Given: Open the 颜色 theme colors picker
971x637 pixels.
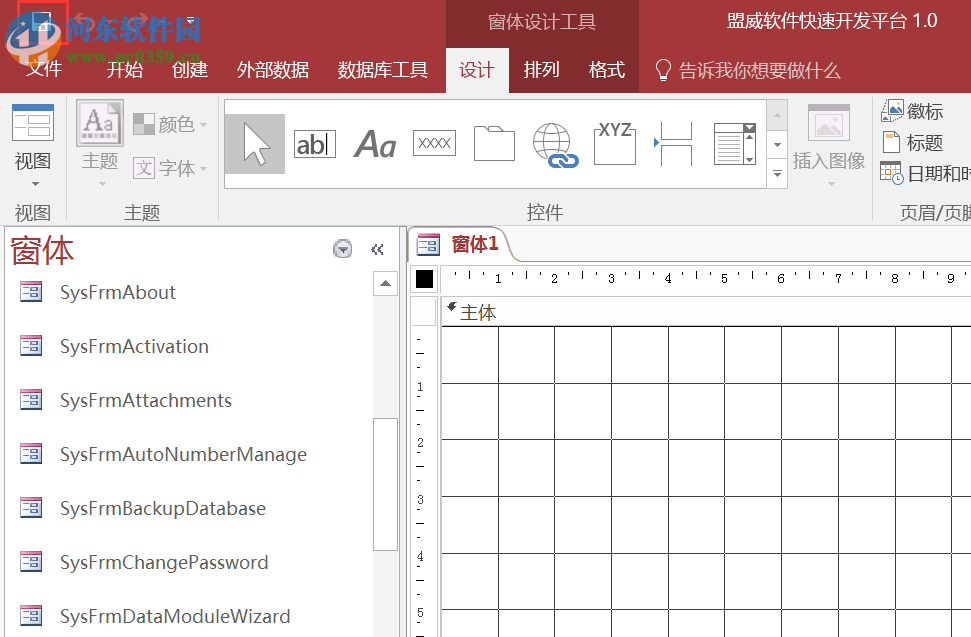Looking at the screenshot, I should pyautogui.click(x=171, y=123).
